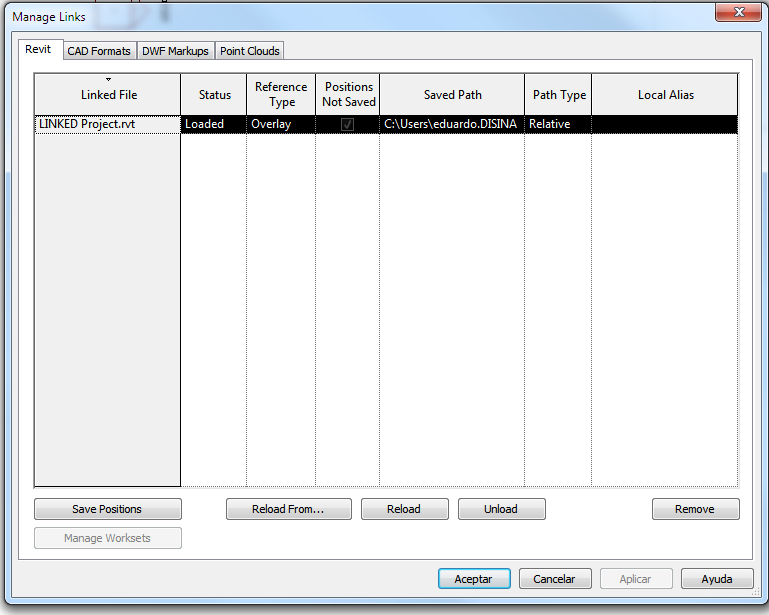Close the Manage Links dialog
769x615 pixels.
(x=738, y=12)
